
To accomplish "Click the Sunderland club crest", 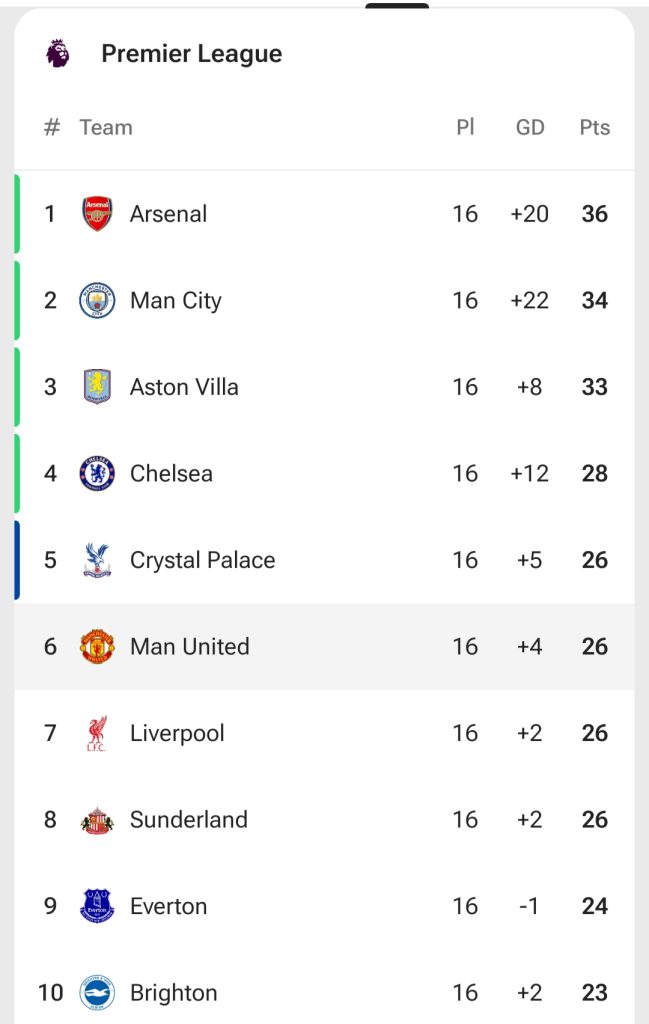I will [x=97, y=820].
